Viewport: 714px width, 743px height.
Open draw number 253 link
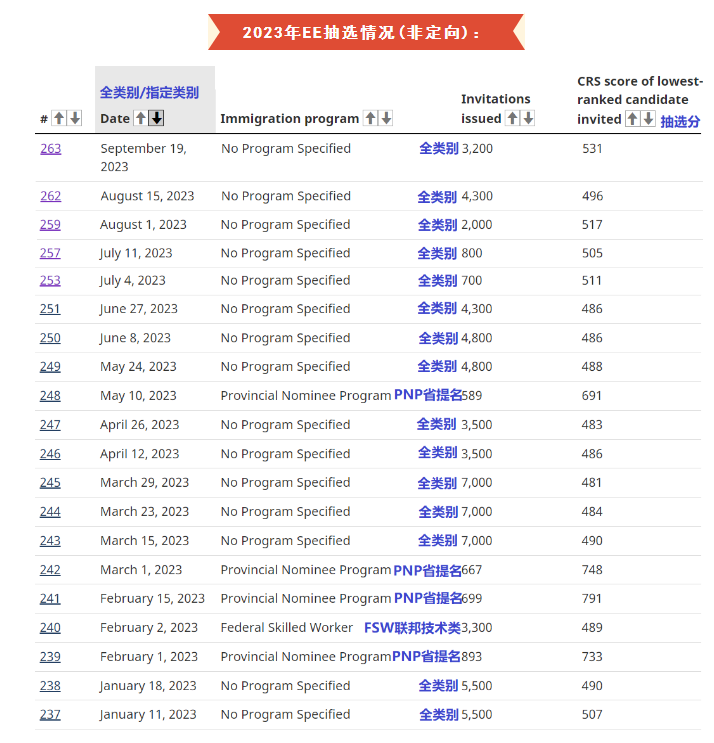pyautogui.click(x=50, y=281)
